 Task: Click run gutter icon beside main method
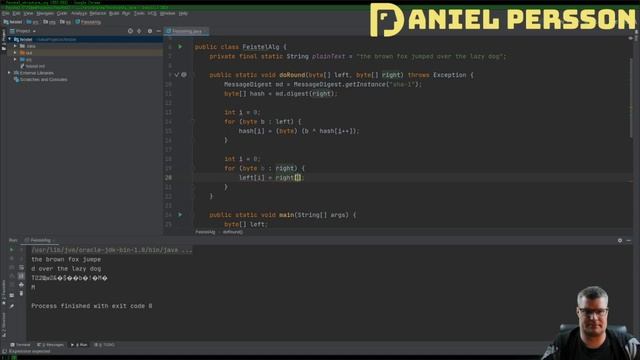pyautogui.click(x=180, y=215)
